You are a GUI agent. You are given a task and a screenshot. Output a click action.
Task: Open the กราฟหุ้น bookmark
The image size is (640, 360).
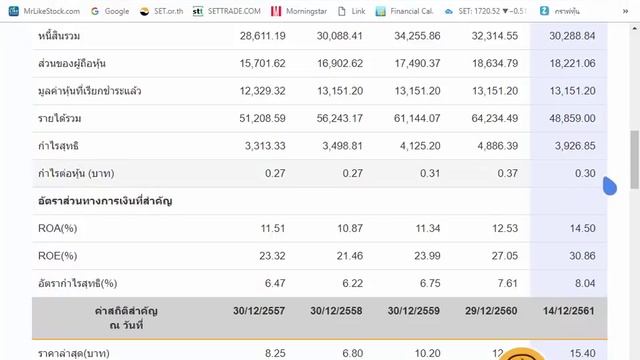click(x=560, y=11)
